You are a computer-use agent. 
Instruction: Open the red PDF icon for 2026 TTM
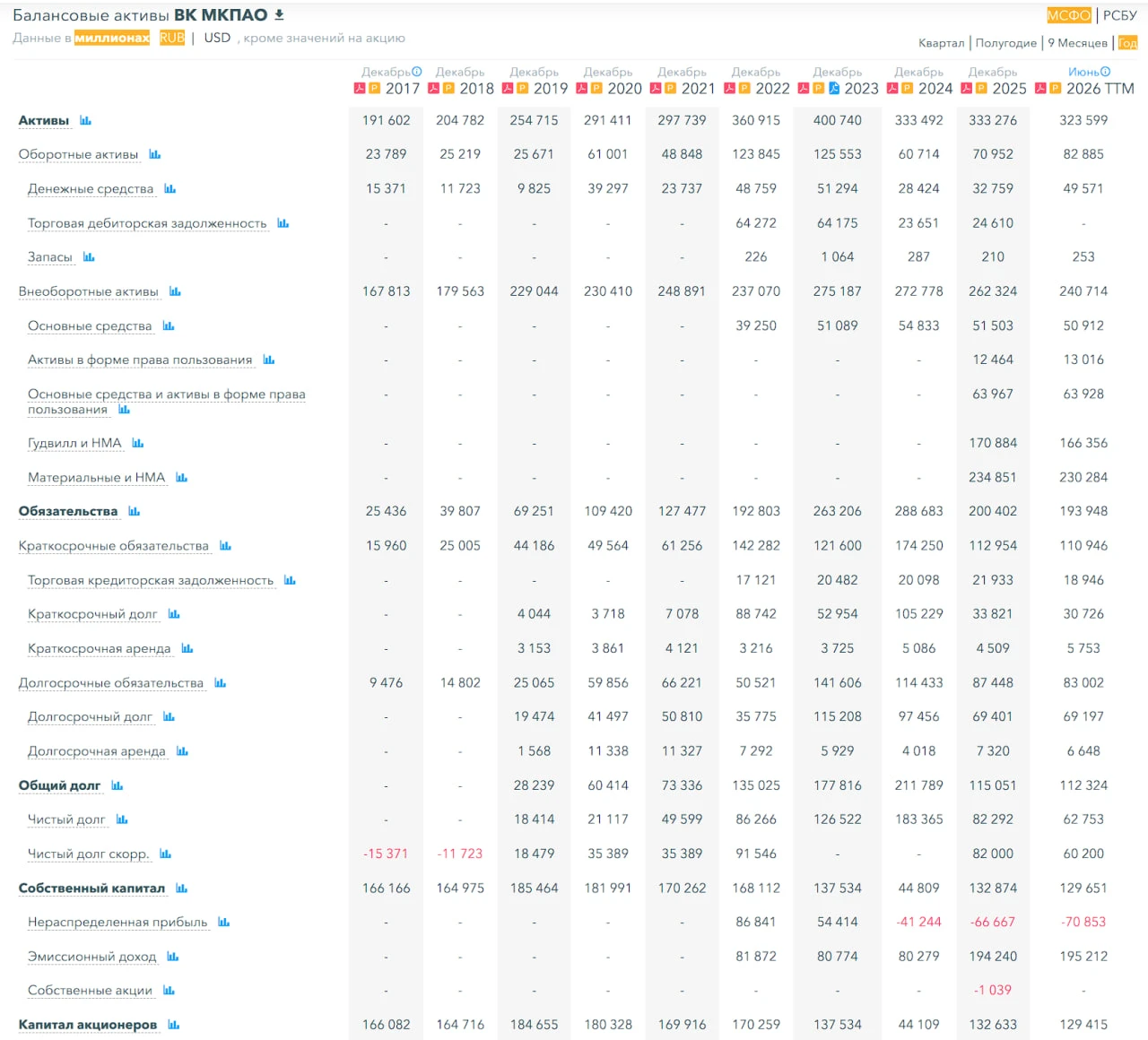pos(1040,88)
